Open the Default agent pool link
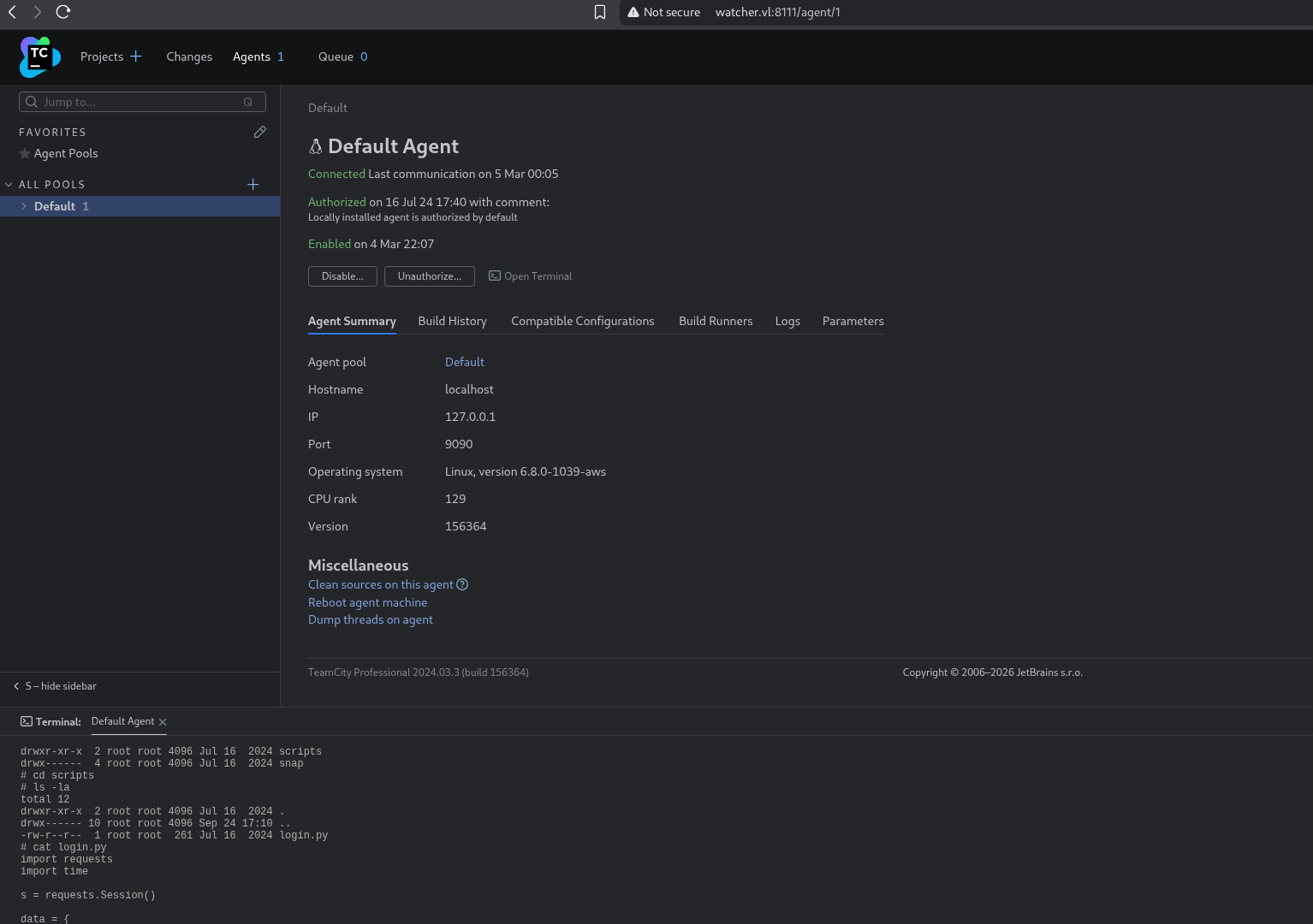This screenshot has width=1313, height=924. click(465, 362)
